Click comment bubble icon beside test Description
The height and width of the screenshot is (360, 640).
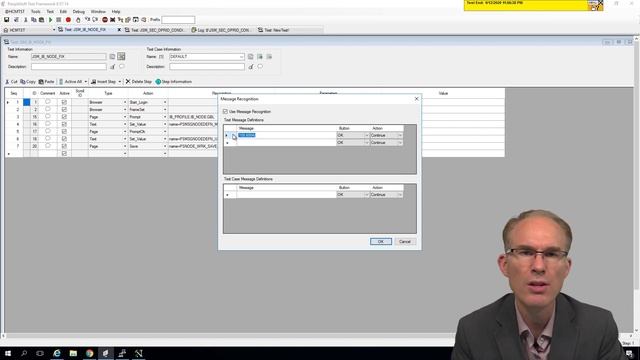click(122, 66)
